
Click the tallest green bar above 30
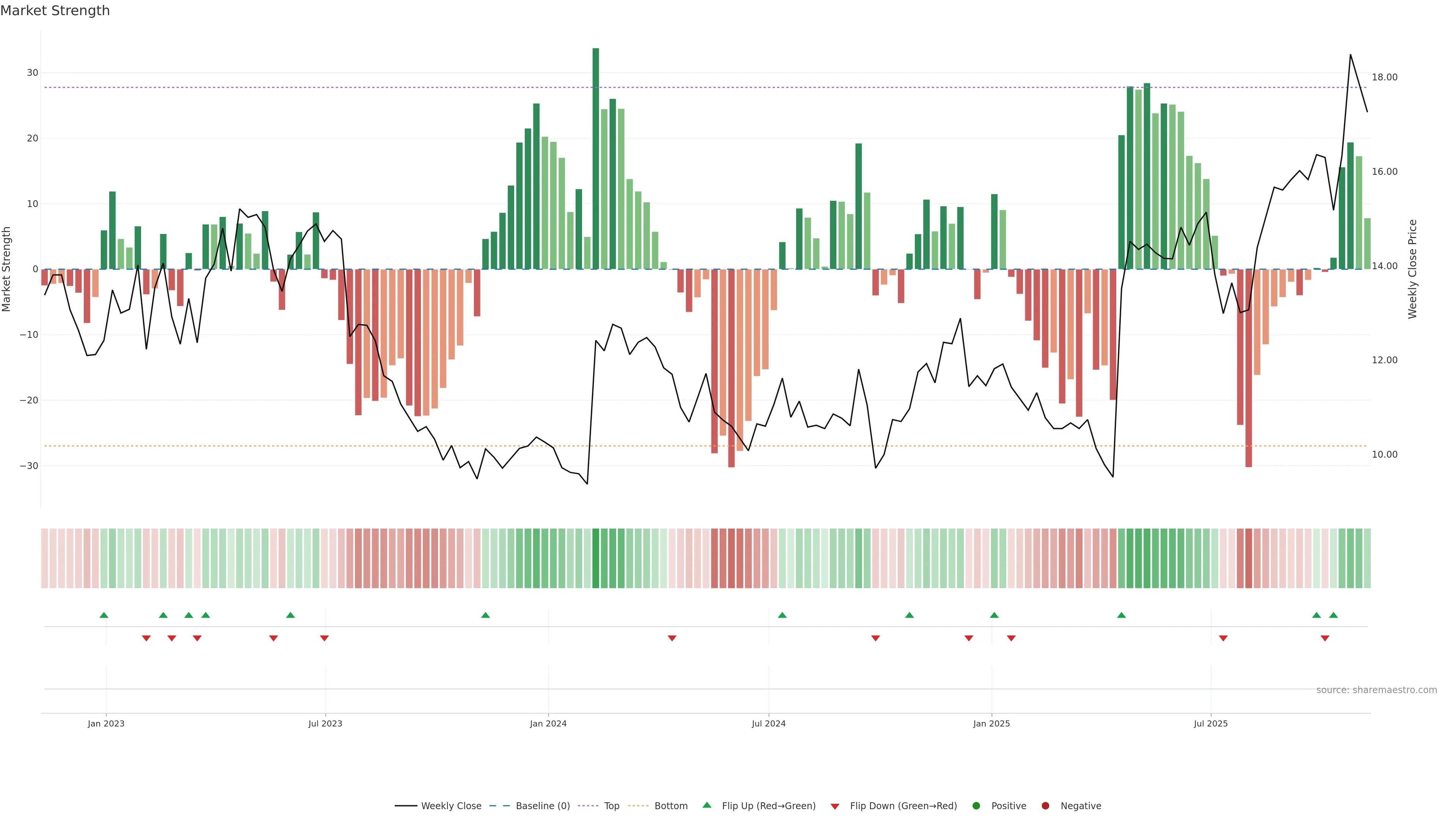(596, 158)
